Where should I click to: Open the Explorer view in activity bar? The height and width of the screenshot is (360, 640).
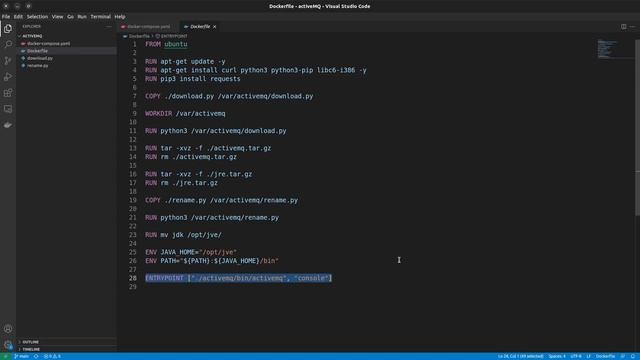pyautogui.click(x=8, y=29)
